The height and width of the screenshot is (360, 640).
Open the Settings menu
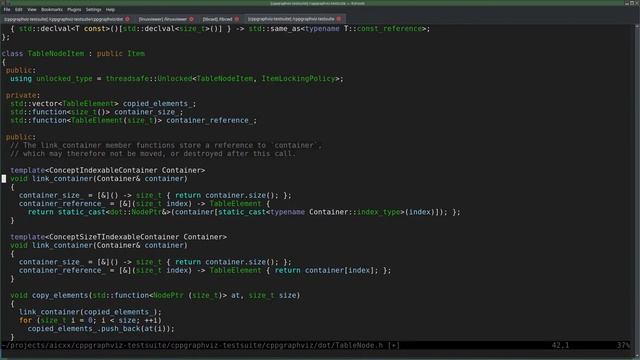[93, 9]
